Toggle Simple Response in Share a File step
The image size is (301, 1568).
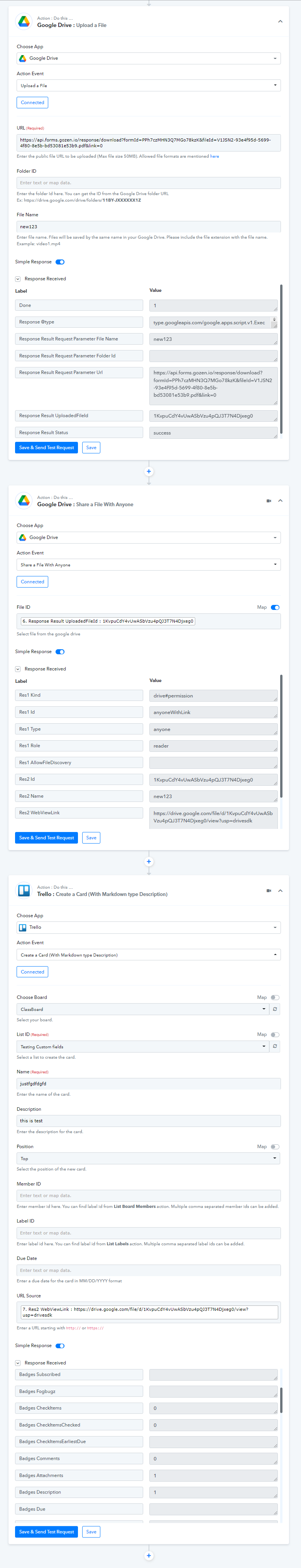coord(60,652)
